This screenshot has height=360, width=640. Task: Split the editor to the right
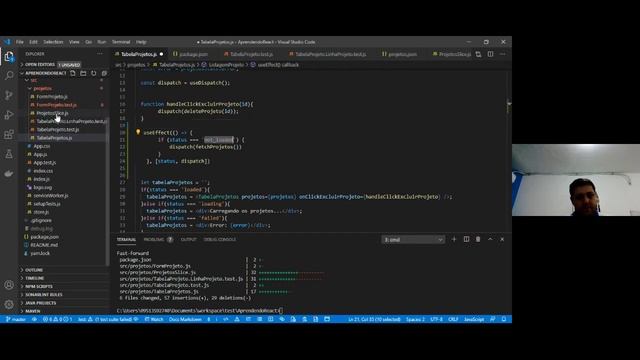(x=491, y=54)
